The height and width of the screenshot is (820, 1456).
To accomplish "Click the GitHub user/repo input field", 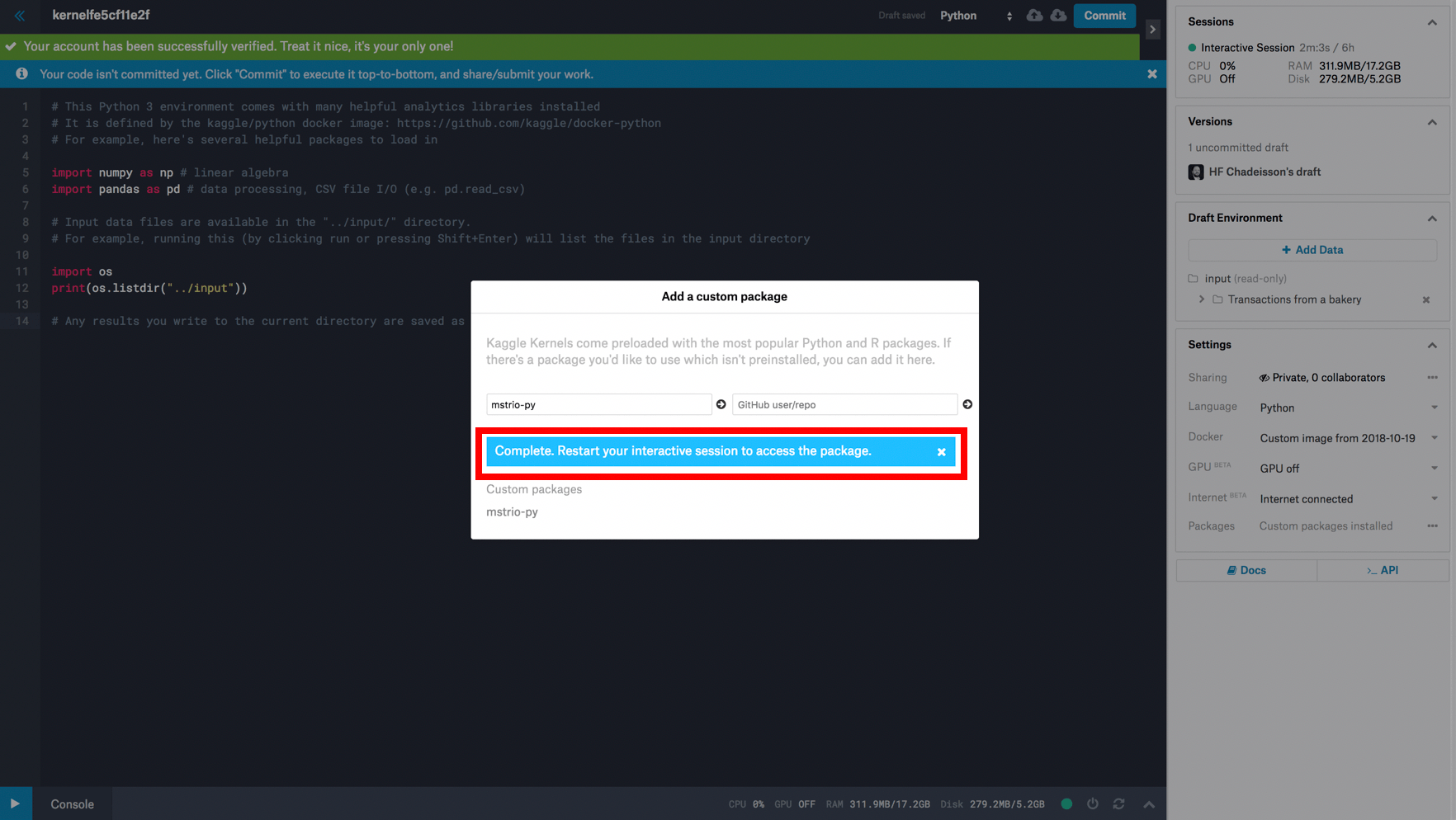I will point(844,404).
